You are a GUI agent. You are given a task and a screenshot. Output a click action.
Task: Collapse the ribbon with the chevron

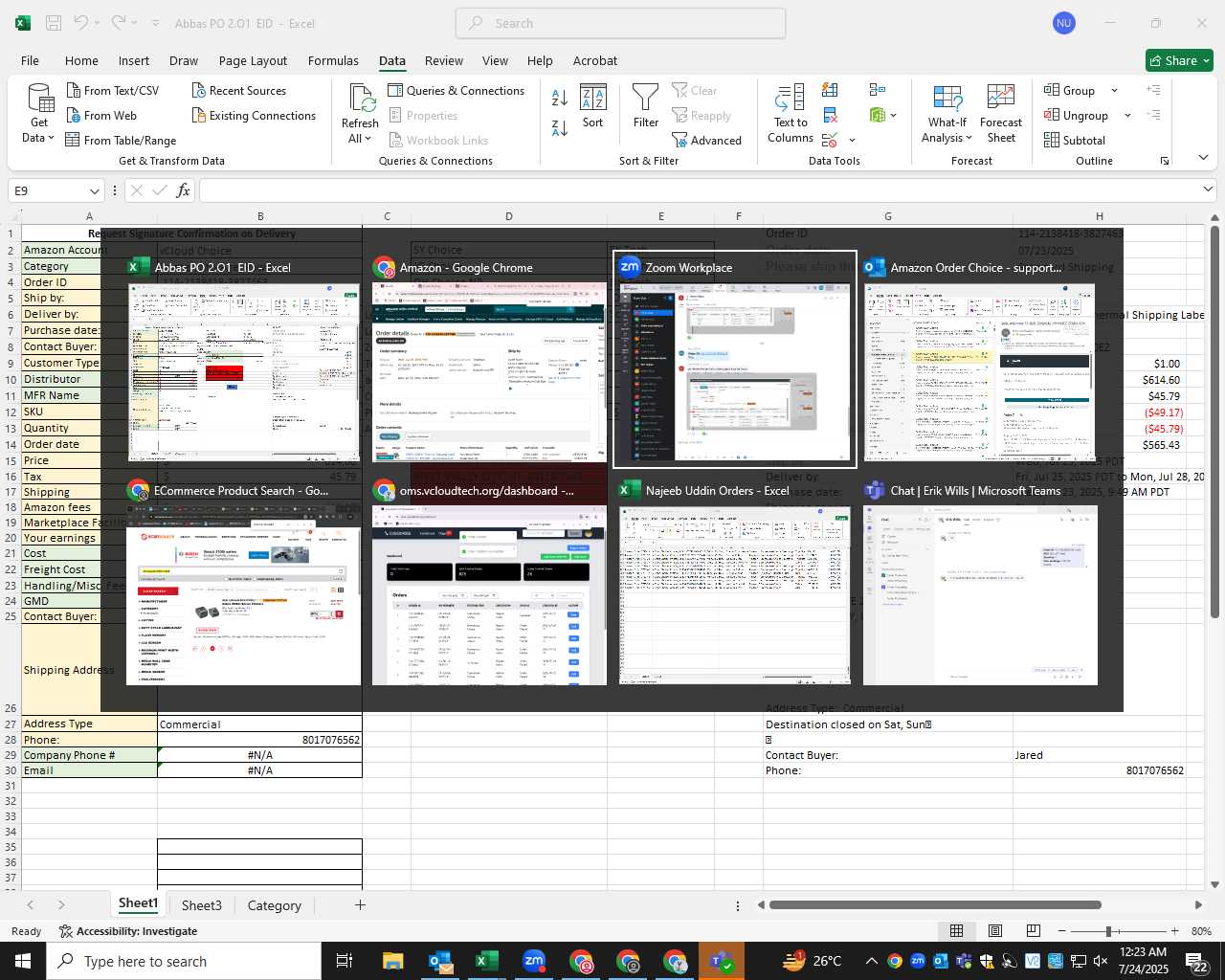(x=1203, y=157)
